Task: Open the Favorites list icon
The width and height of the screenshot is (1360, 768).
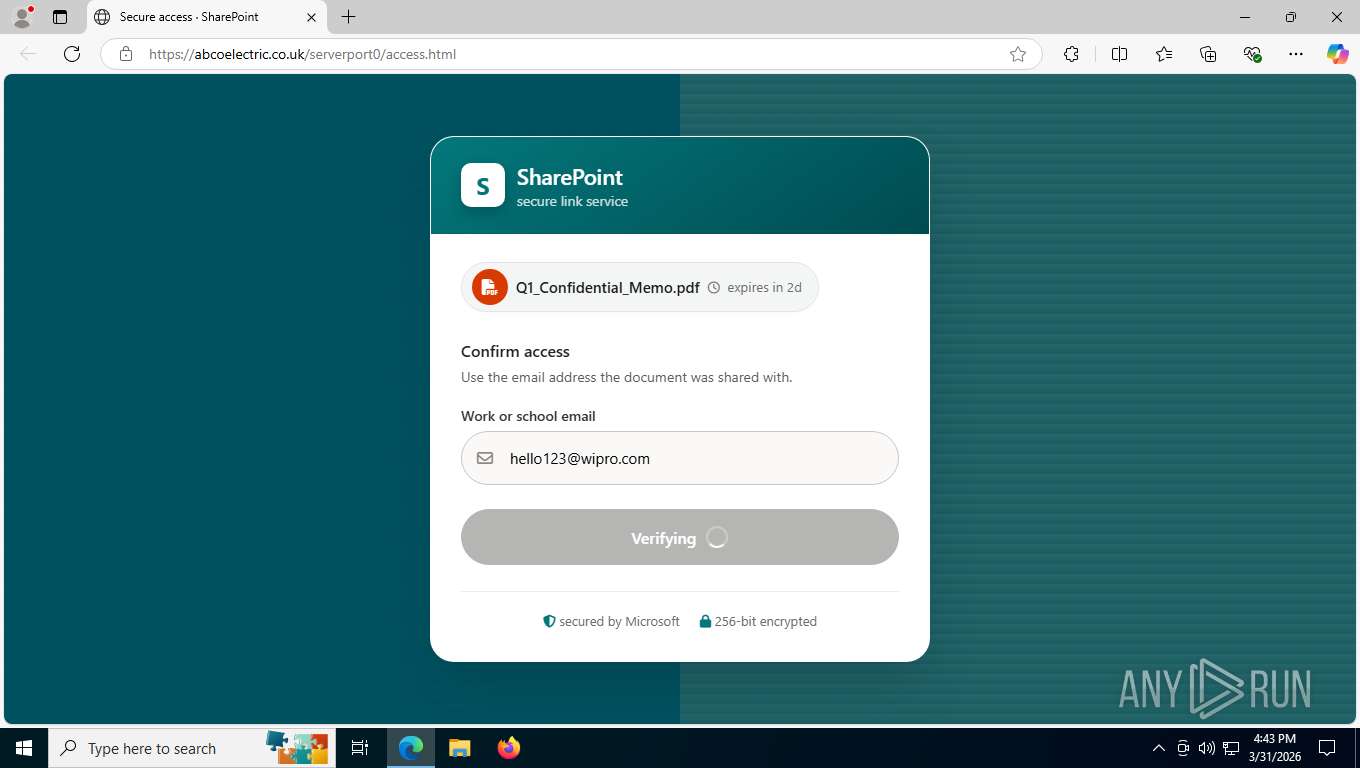Action: click(x=1164, y=54)
